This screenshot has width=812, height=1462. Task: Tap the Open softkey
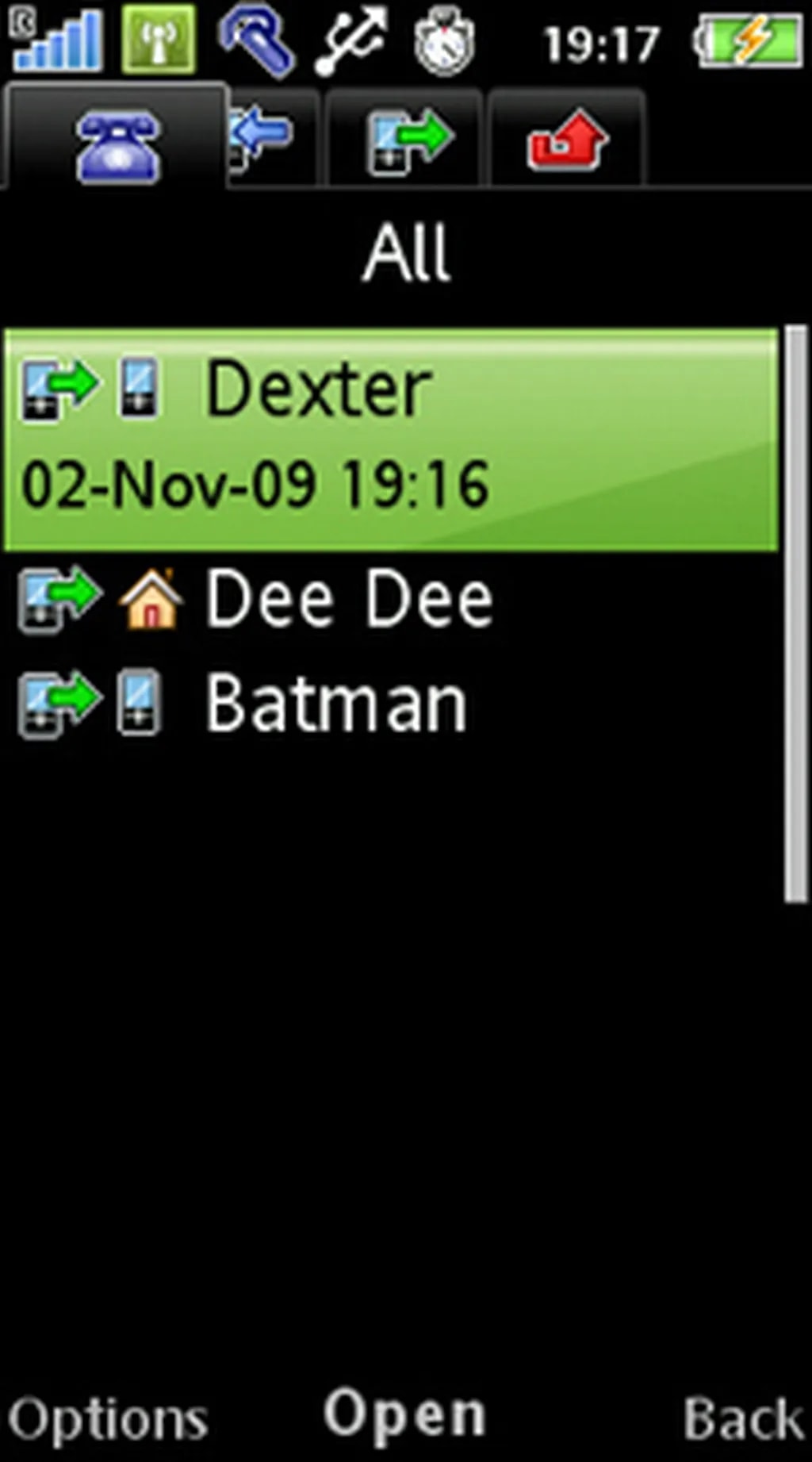pos(404,1415)
